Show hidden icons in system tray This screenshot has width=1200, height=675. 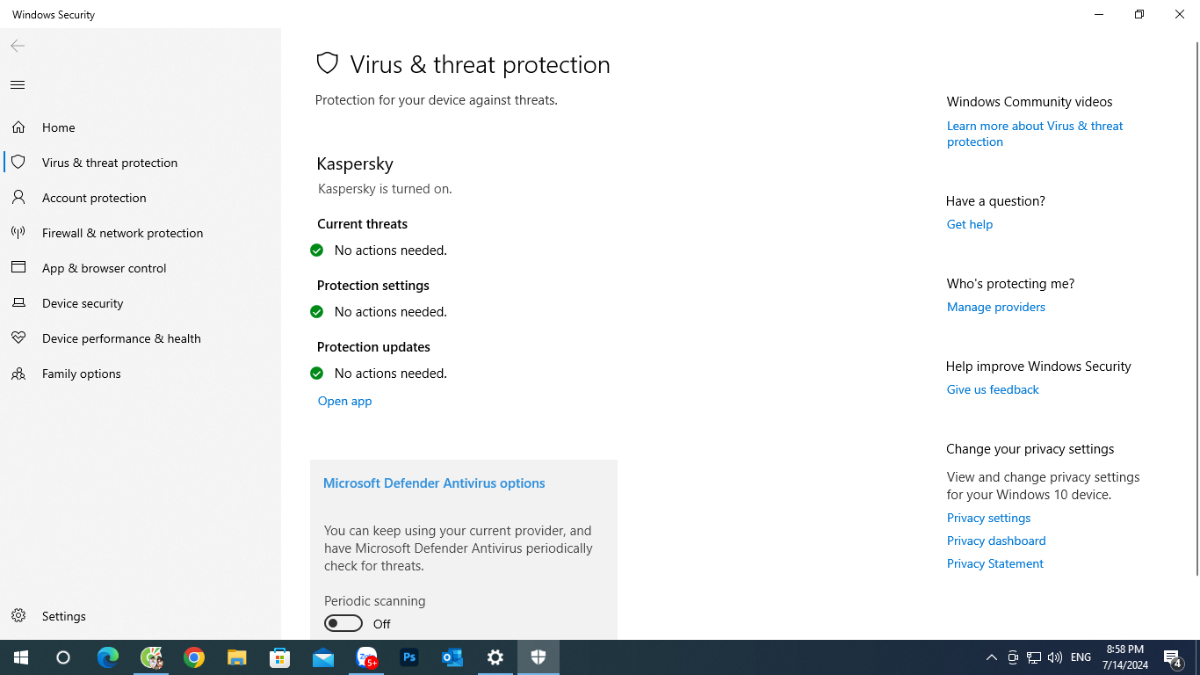pyautogui.click(x=991, y=657)
